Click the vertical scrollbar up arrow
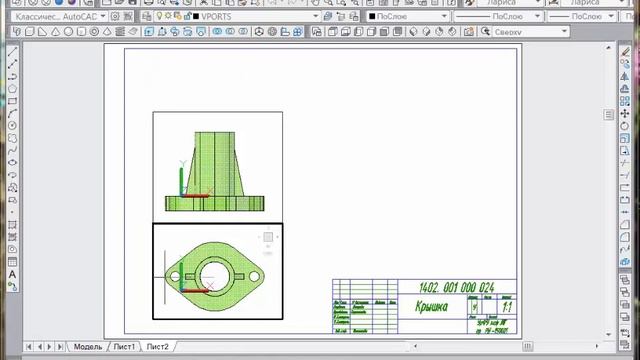Viewport: 640px width, 360px height. pyautogui.click(x=609, y=48)
